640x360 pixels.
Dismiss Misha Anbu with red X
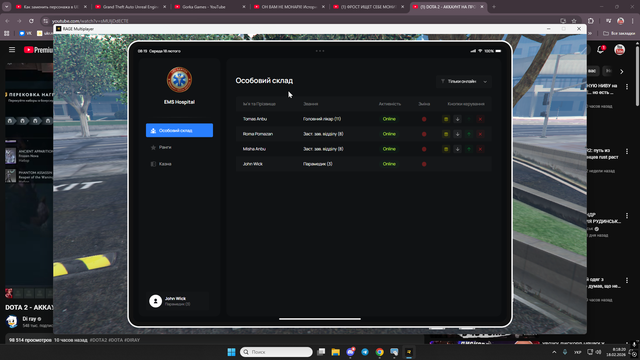480,149
